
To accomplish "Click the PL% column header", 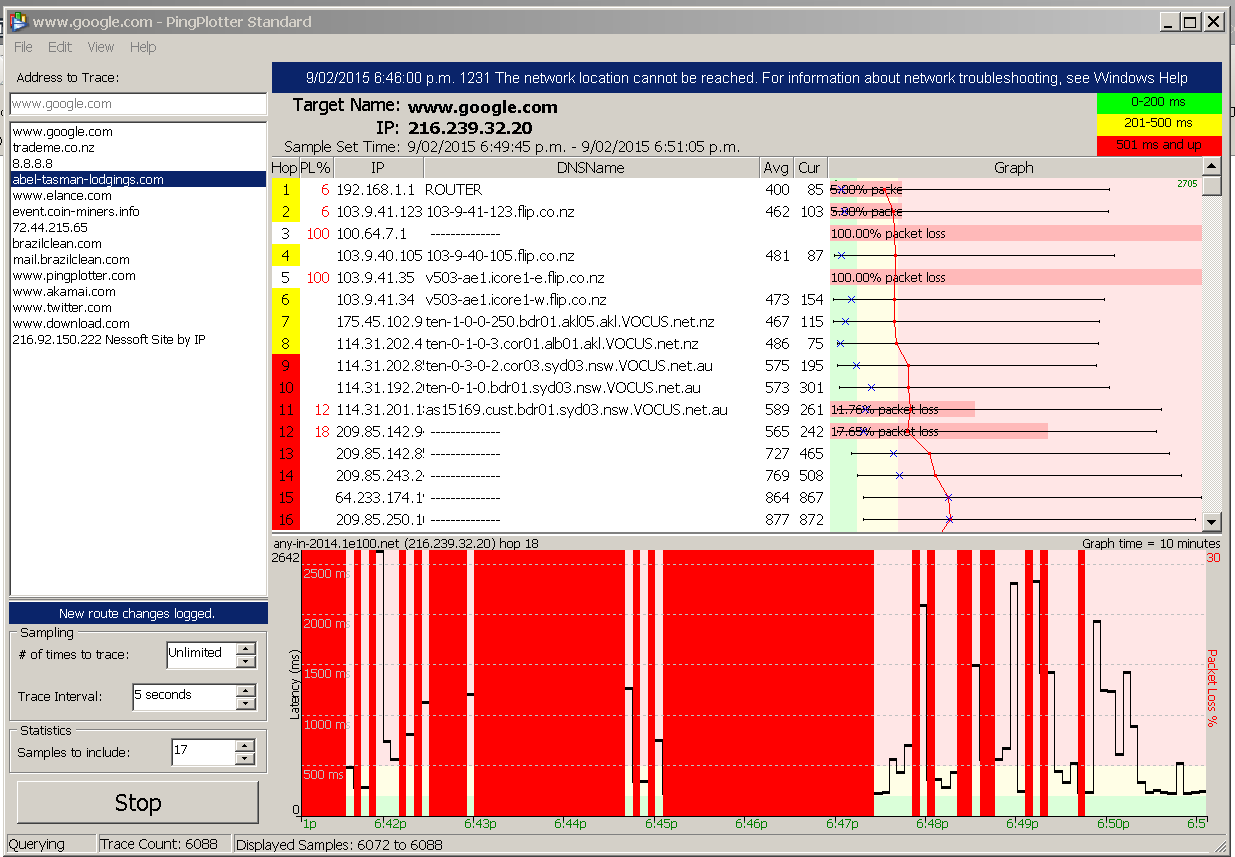I will coord(316,168).
